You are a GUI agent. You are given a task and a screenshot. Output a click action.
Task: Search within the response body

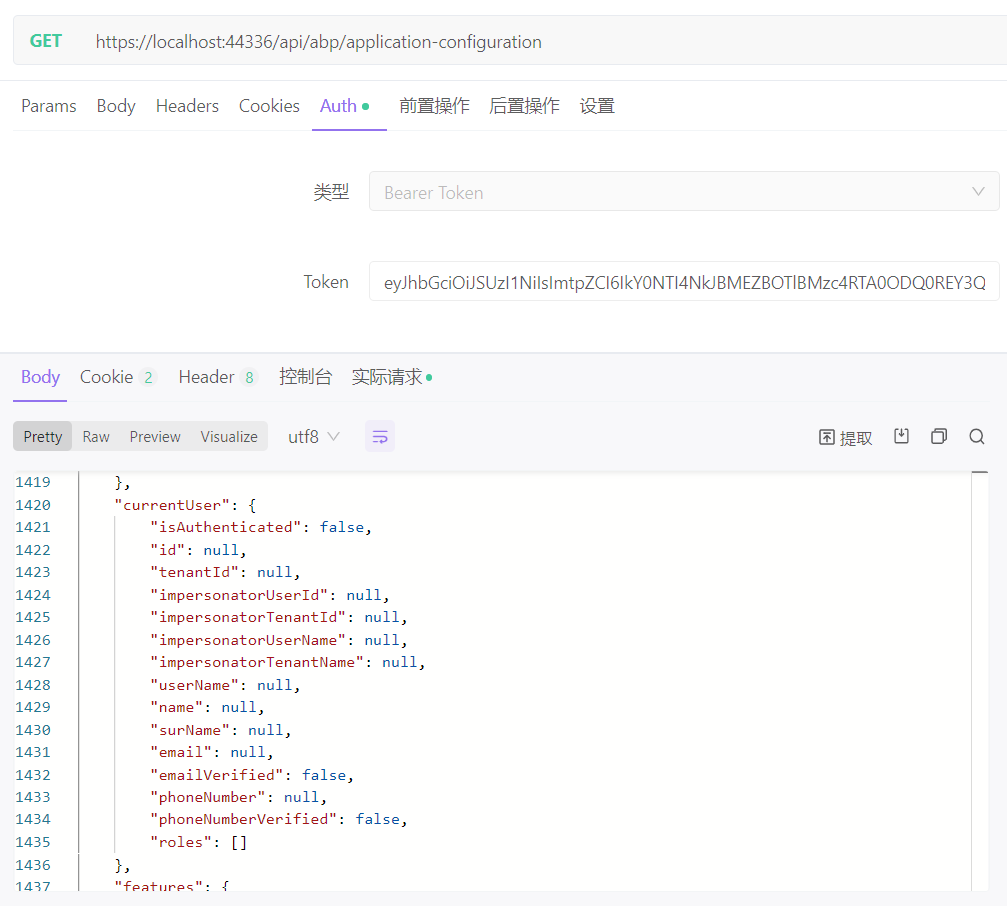point(976,436)
